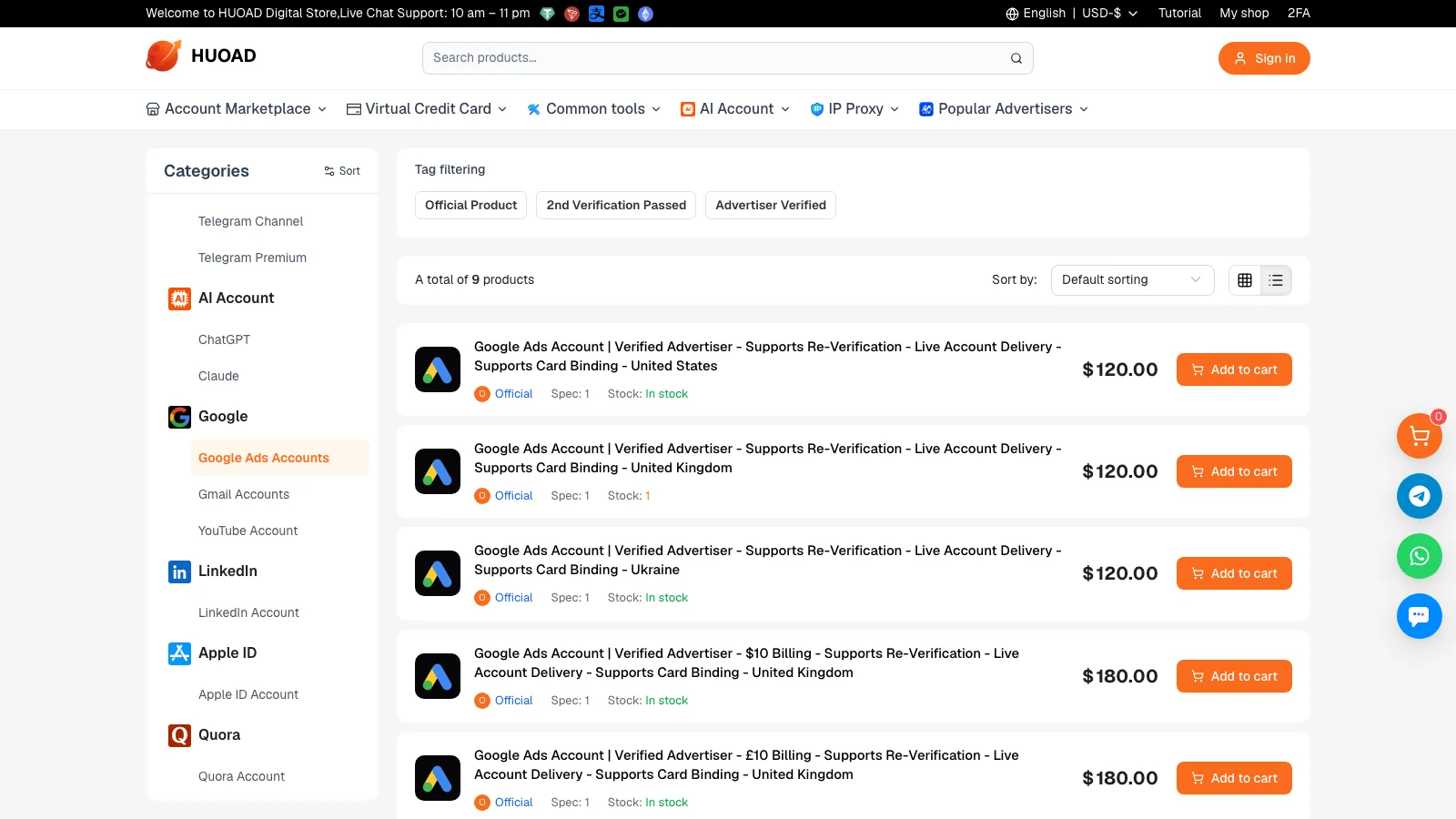Open the Default sorting dropdown

(x=1132, y=280)
